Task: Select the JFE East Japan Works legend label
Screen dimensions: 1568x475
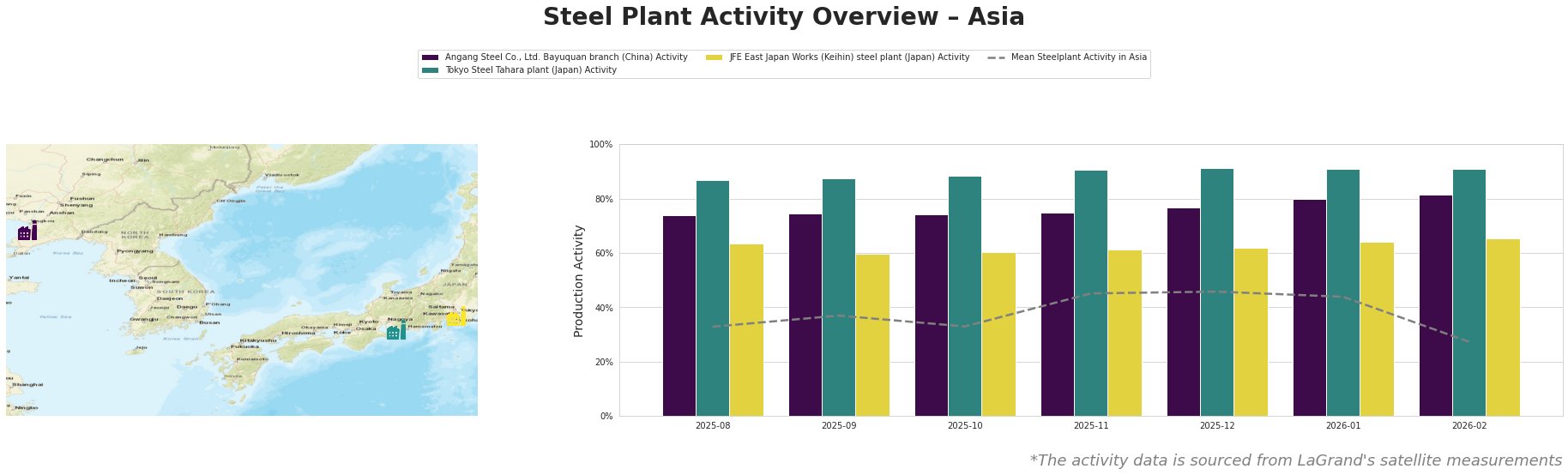Action: tap(849, 57)
